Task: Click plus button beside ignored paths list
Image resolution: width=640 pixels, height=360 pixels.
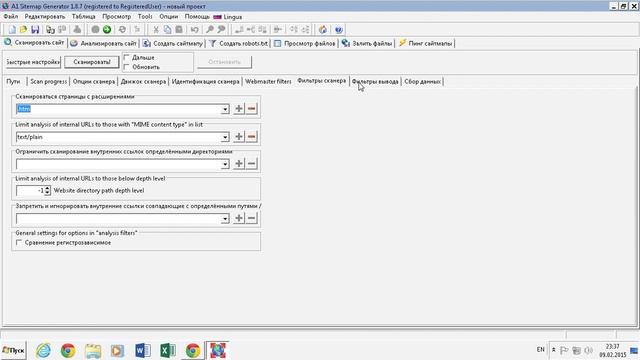Action: pyautogui.click(x=239, y=218)
